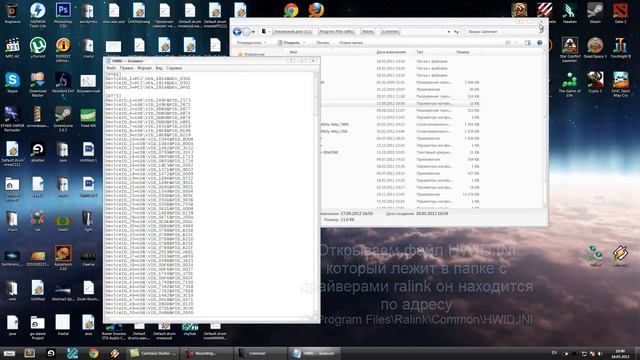Open the DAEMON Tools Lite desktop icon

coord(38,13)
